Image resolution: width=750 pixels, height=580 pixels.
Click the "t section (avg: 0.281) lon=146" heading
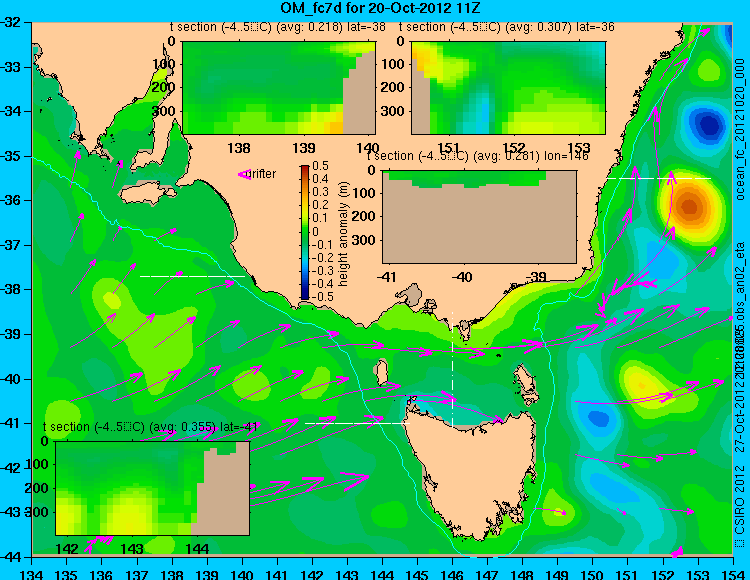point(478,156)
